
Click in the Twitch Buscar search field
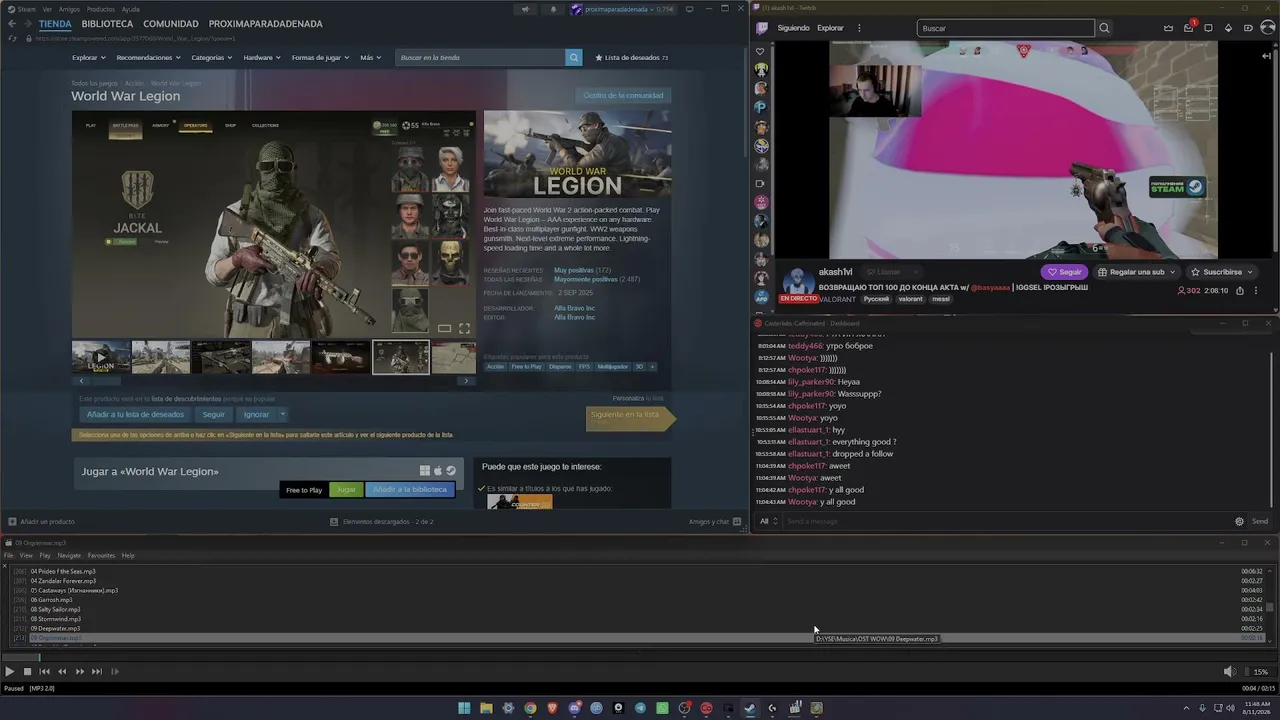point(1006,28)
